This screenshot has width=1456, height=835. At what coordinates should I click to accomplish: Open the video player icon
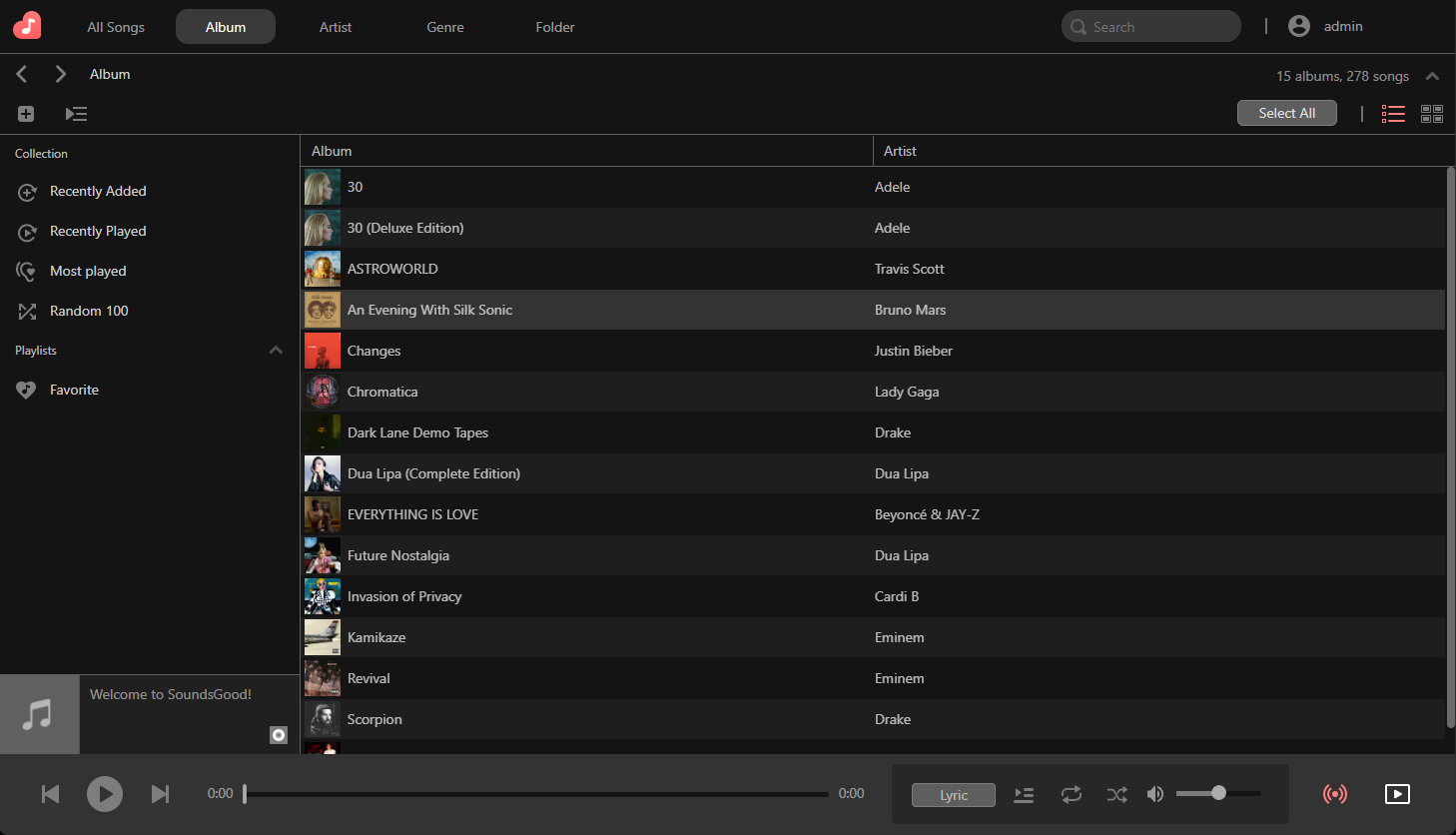coord(1397,794)
